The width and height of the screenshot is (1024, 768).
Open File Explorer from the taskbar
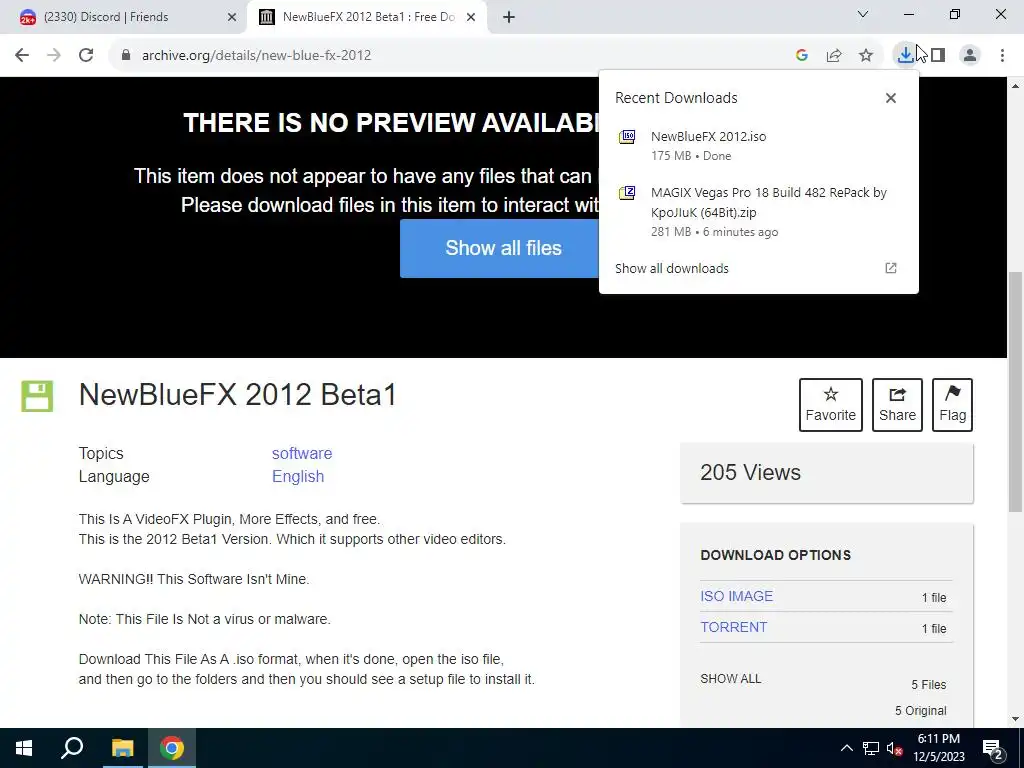click(122, 748)
